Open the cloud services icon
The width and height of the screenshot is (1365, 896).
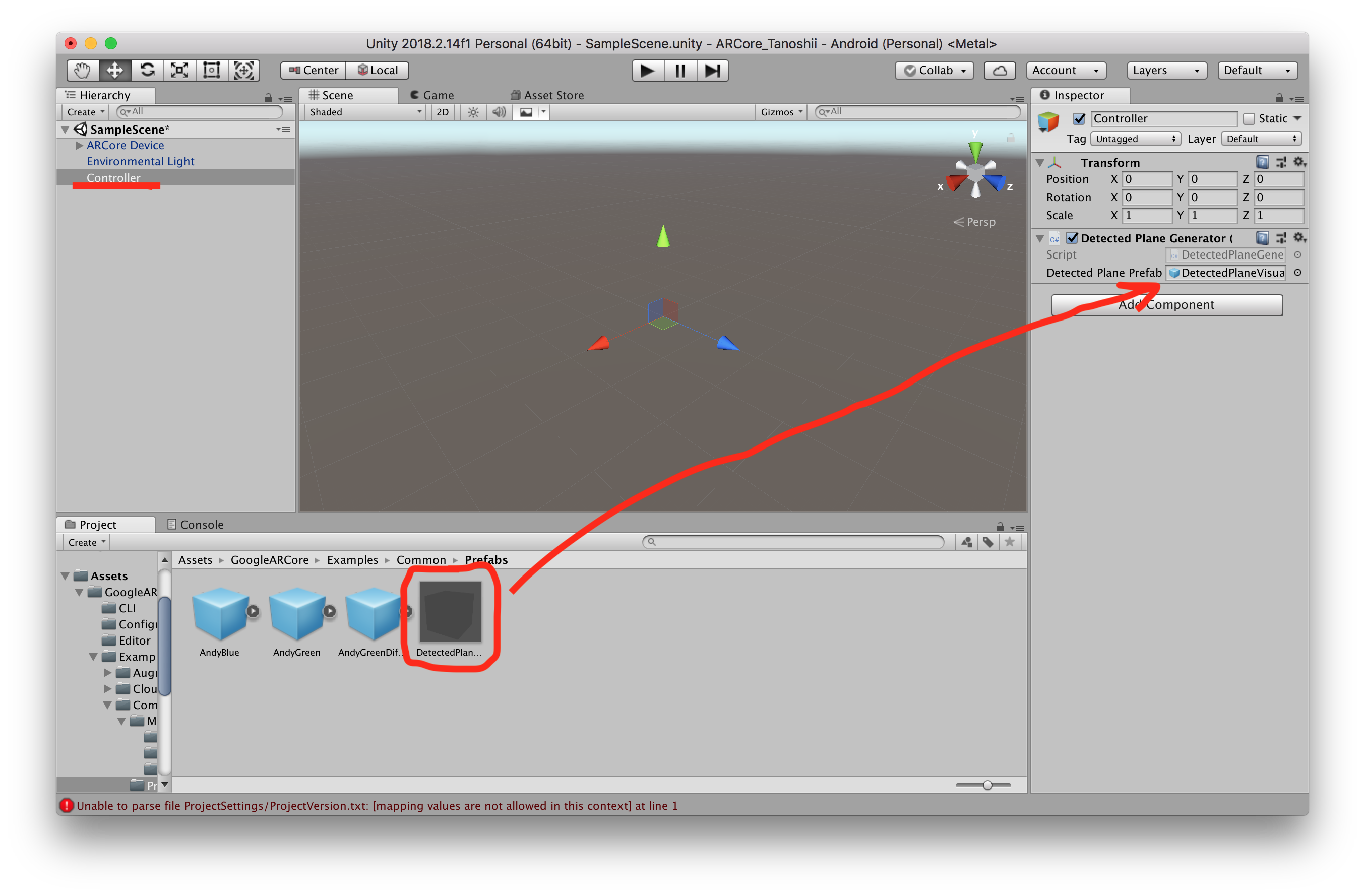(1000, 71)
